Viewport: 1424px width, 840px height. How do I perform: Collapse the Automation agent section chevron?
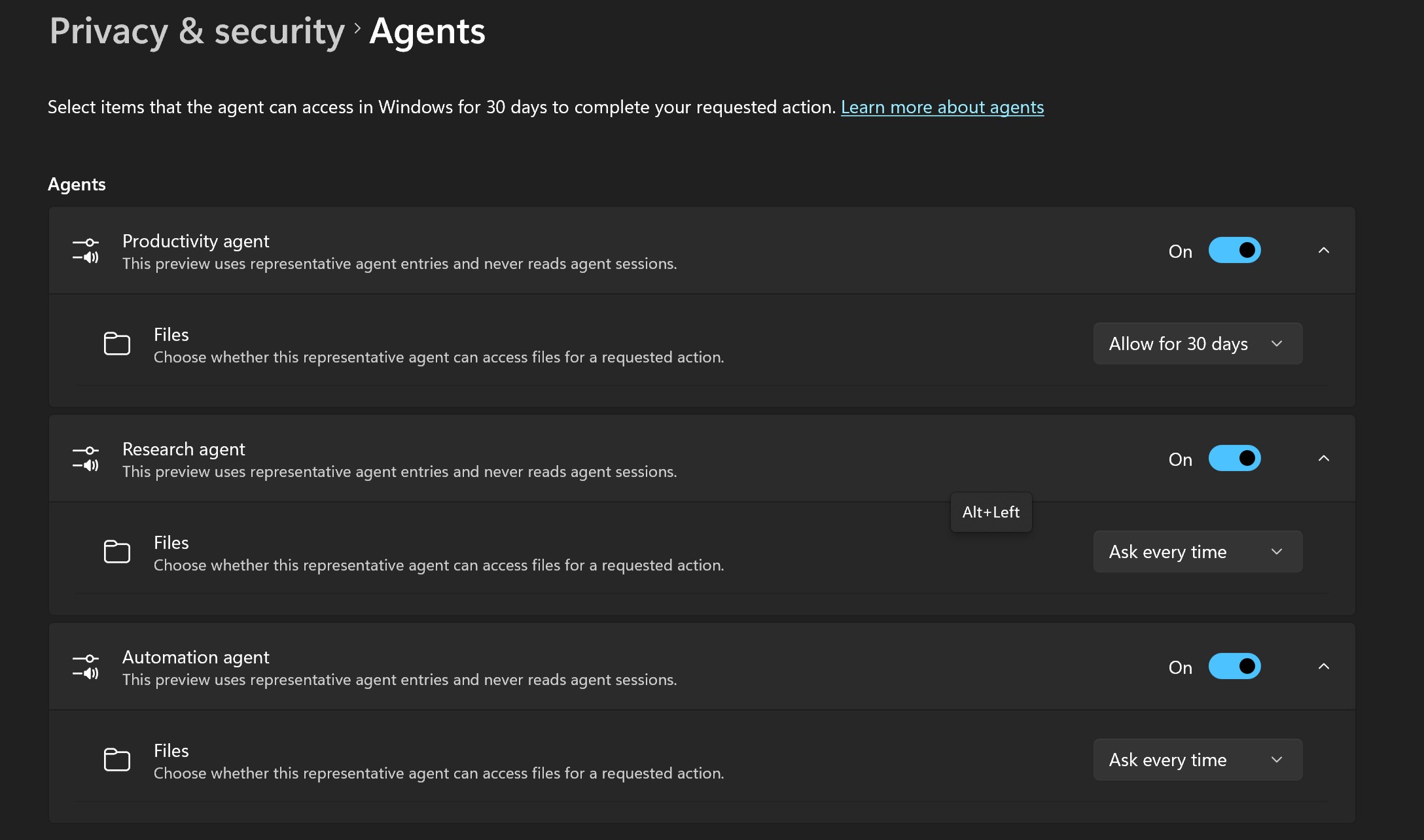pos(1324,667)
